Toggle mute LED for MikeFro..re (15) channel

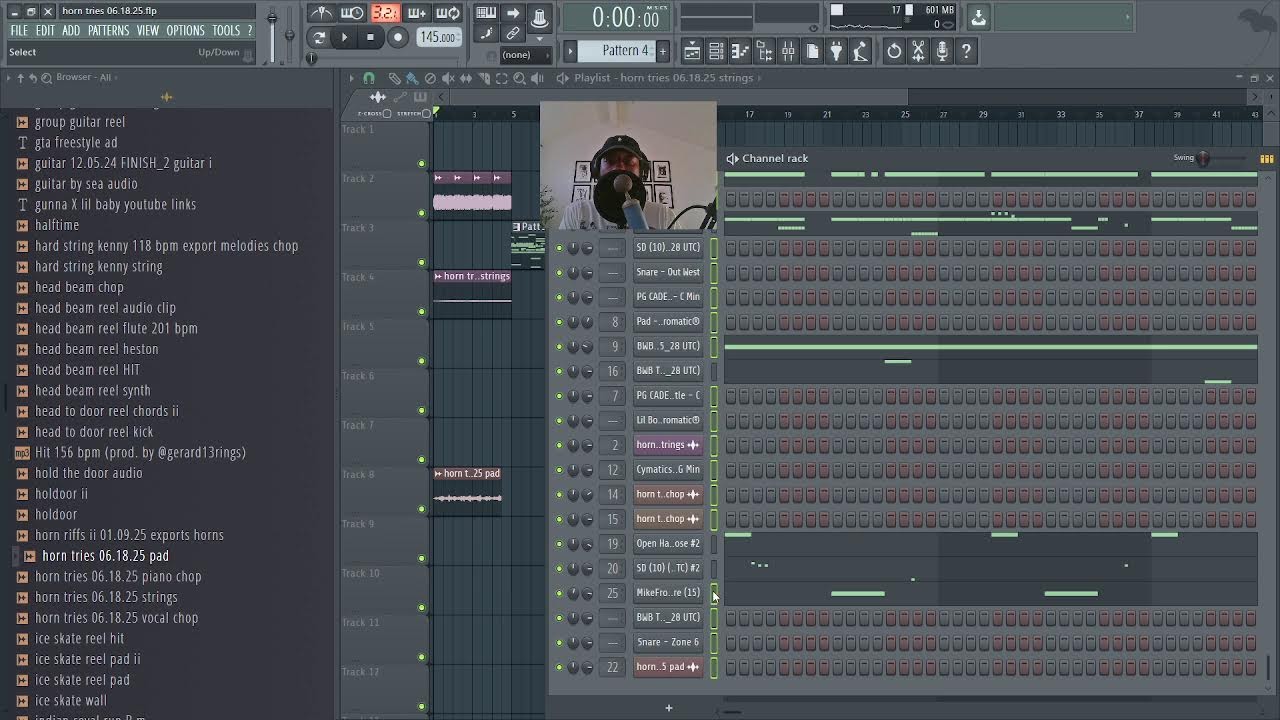point(559,593)
